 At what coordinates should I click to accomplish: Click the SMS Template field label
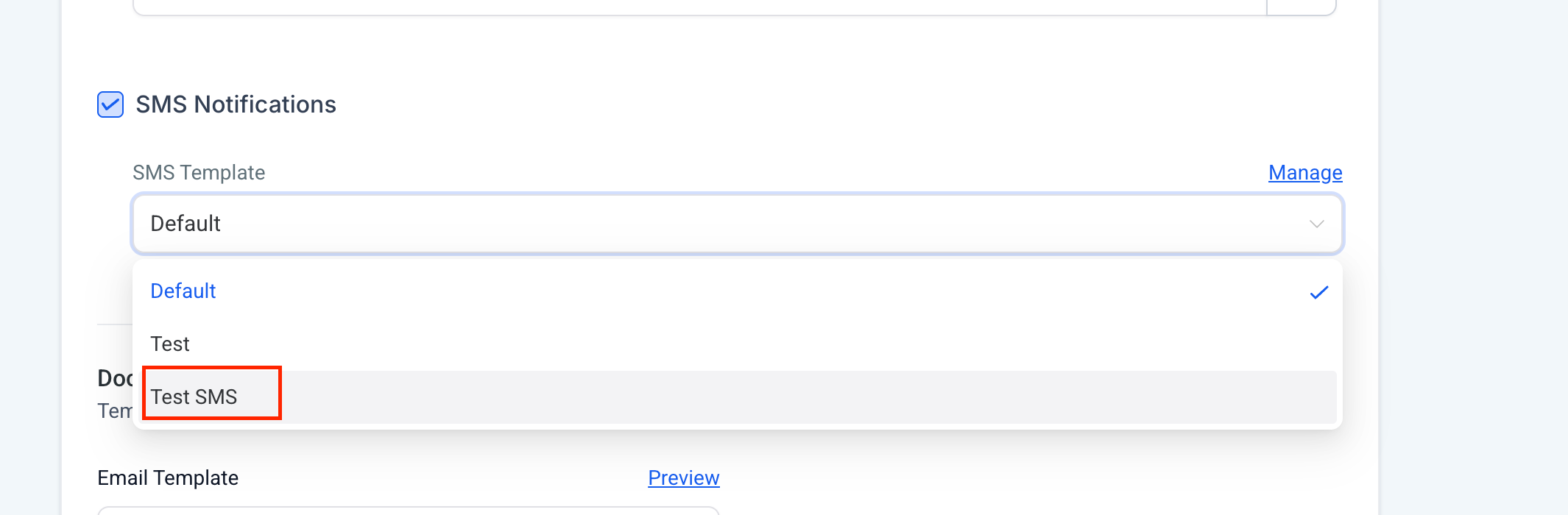tap(199, 173)
